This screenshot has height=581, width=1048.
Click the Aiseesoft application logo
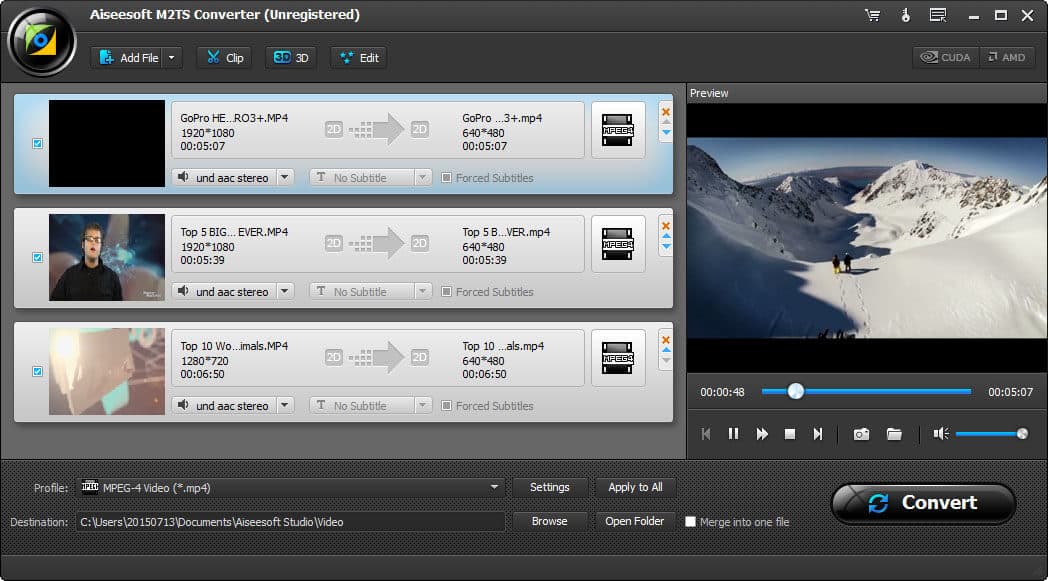(x=41, y=41)
